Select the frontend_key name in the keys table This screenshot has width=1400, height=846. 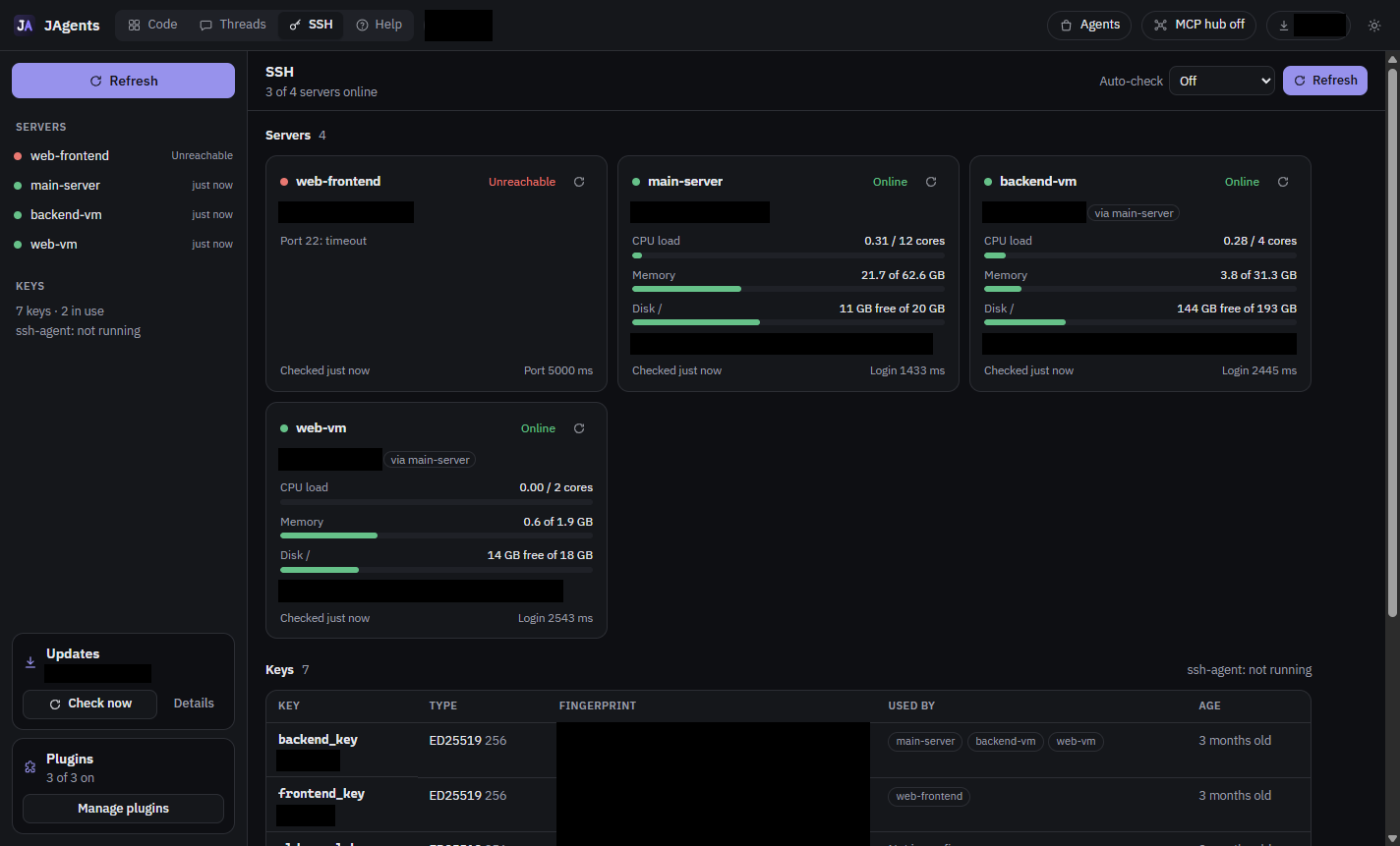pos(321,794)
